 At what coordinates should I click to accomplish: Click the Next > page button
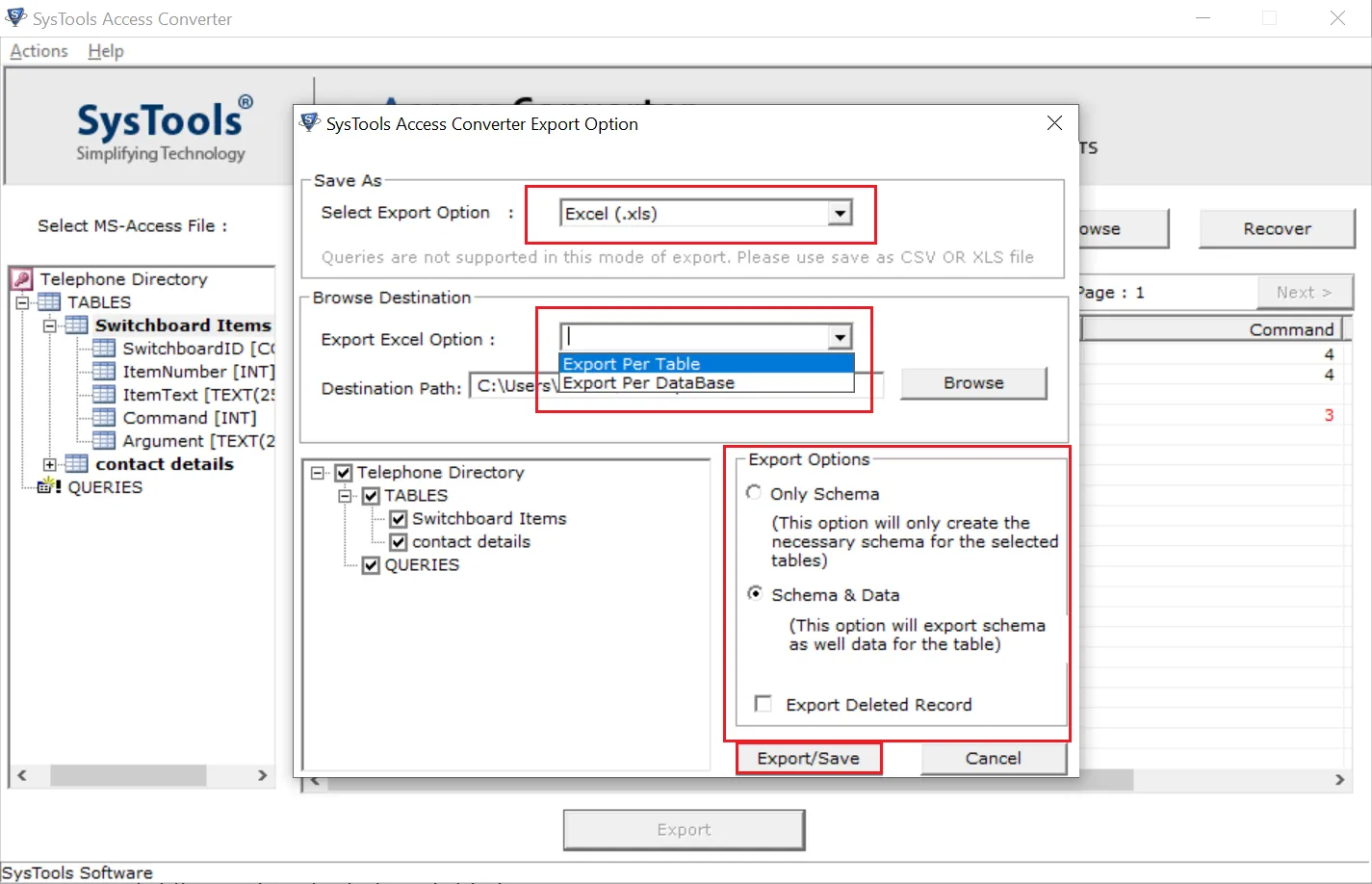[x=1305, y=292]
